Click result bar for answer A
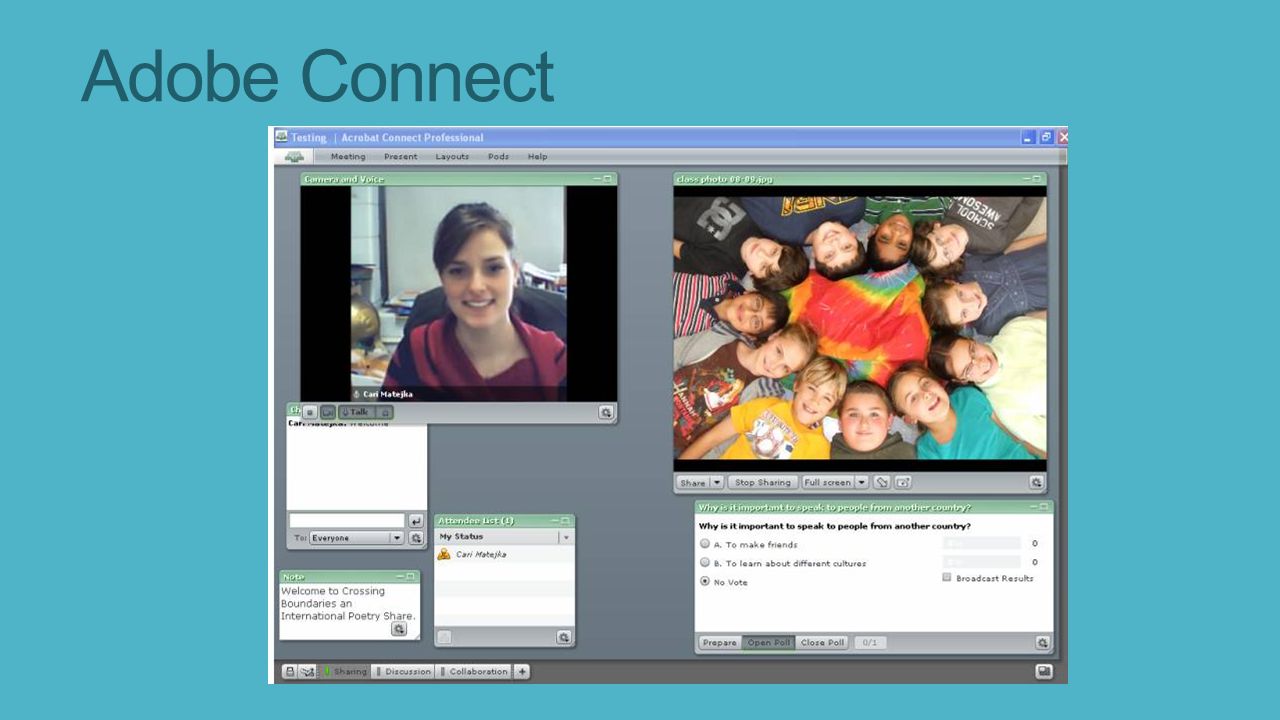This screenshot has width=1280, height=720. 981,544
